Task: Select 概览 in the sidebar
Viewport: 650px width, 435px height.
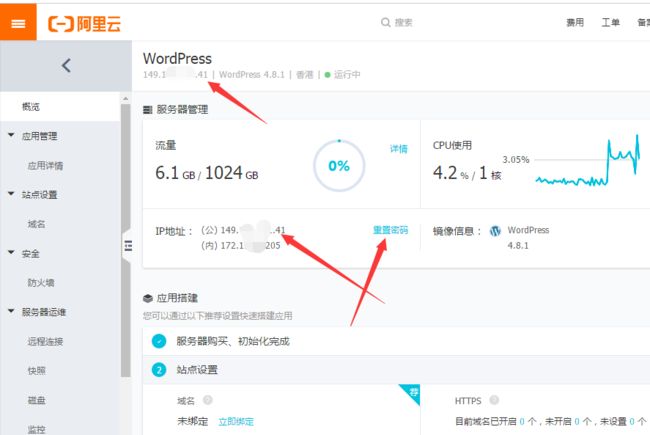Action: coord(60,107)
